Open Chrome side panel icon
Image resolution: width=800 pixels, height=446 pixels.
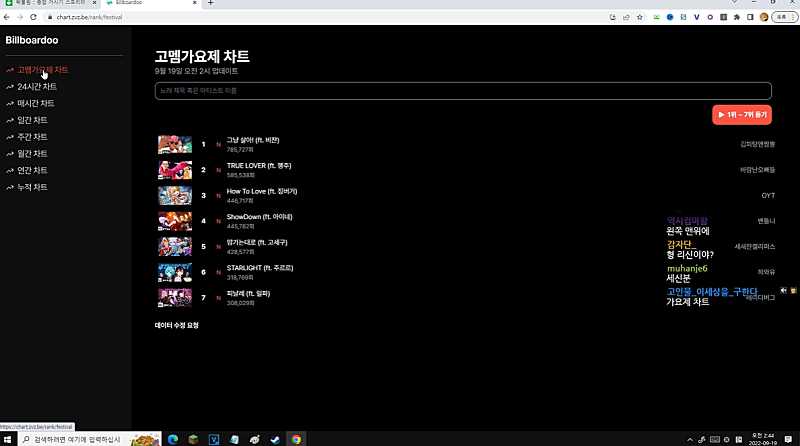point(750,17)
